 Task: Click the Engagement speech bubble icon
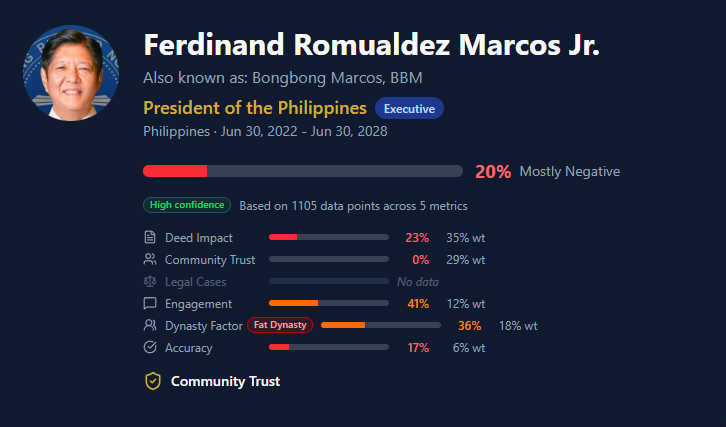[150, 304]
